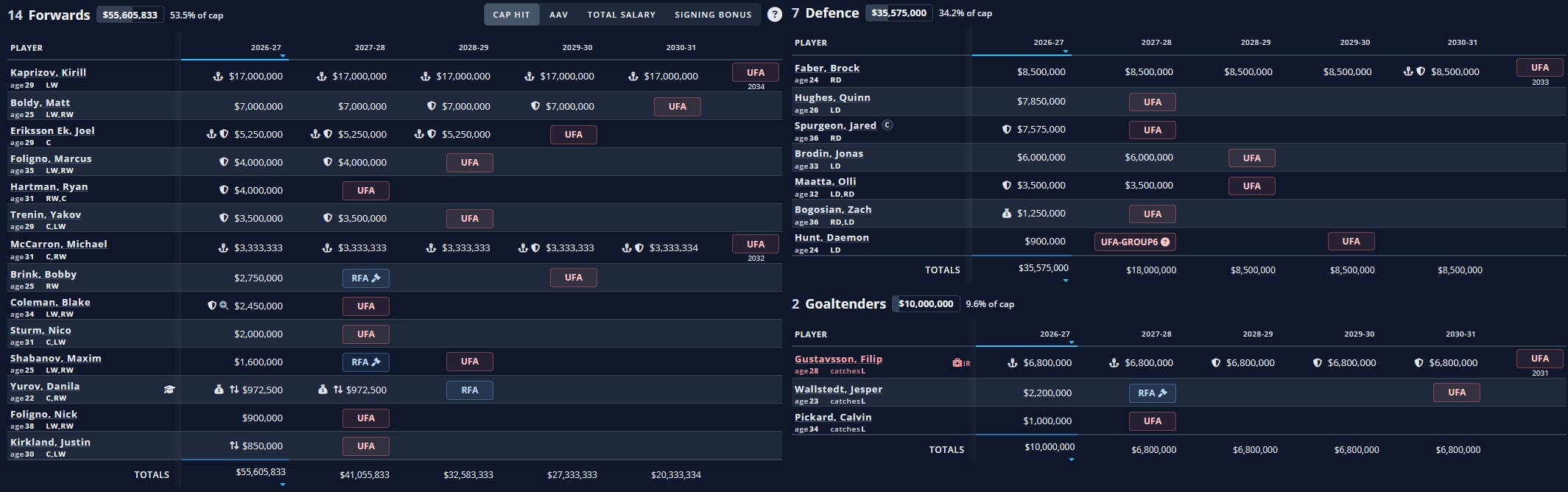Click the anchor icon on Kaprizov's 2026-27 salary

coord(218,77)
